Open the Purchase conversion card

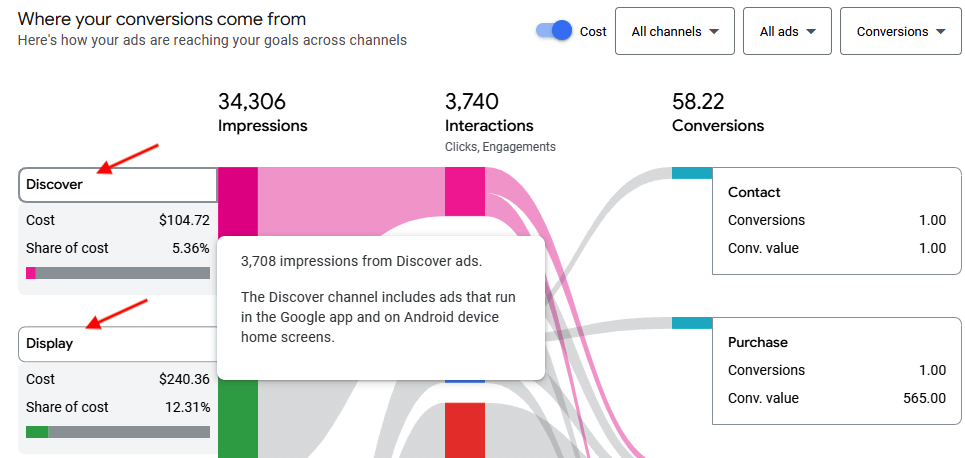(x=836, y=371)
